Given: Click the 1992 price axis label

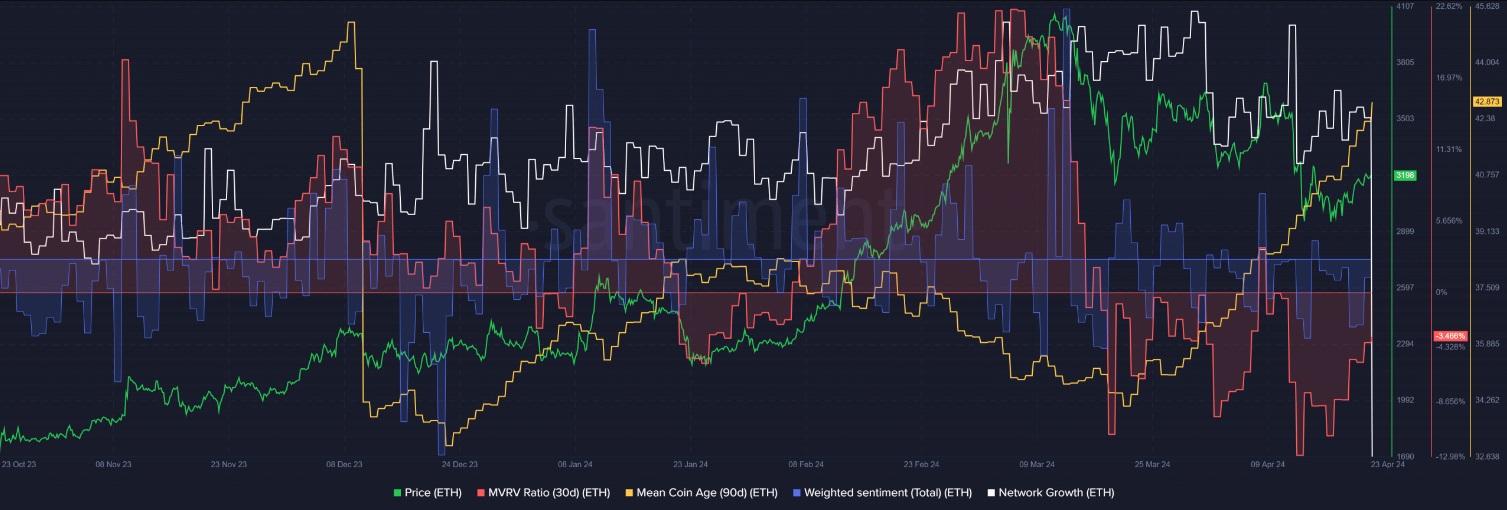Looking at the screenshot, I should [x=1405, y=400].
